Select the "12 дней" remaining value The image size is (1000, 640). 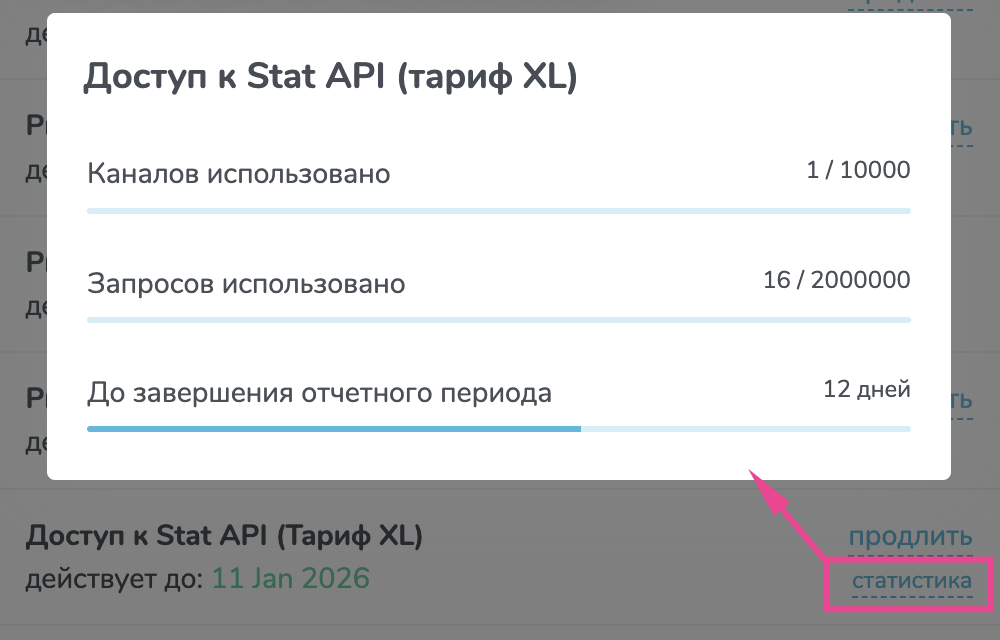point(867,389)
